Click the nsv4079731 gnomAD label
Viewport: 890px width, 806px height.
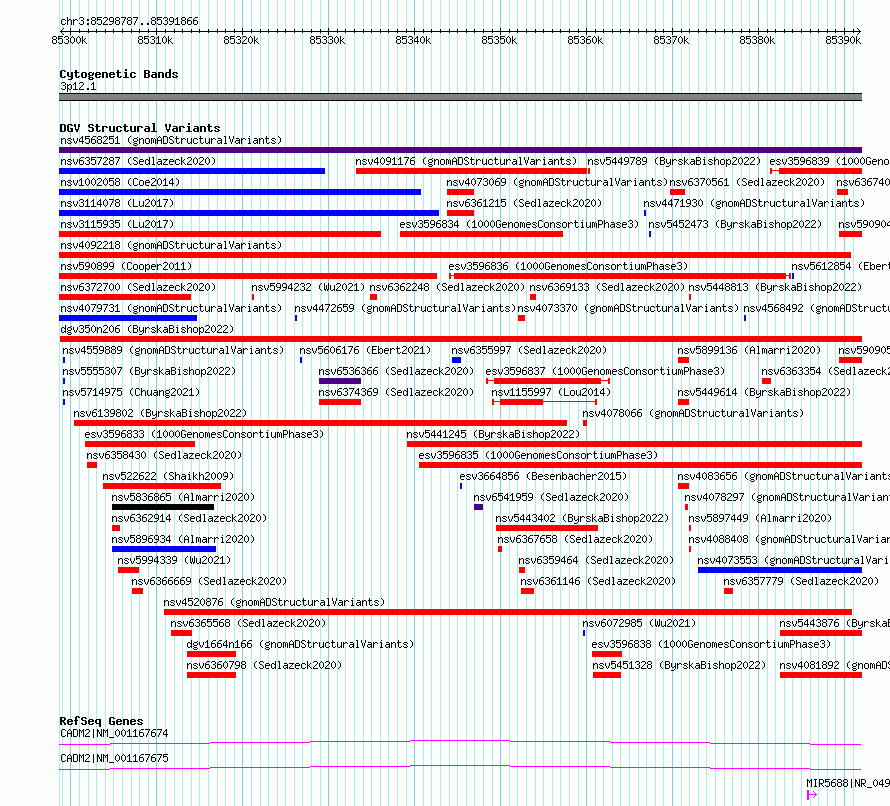tap(171, 308)
